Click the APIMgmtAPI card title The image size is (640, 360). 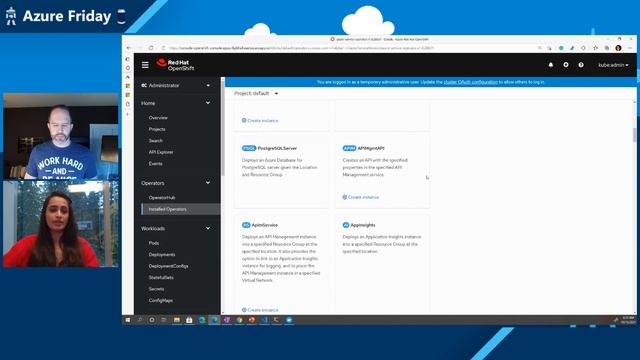click(371, 148)
